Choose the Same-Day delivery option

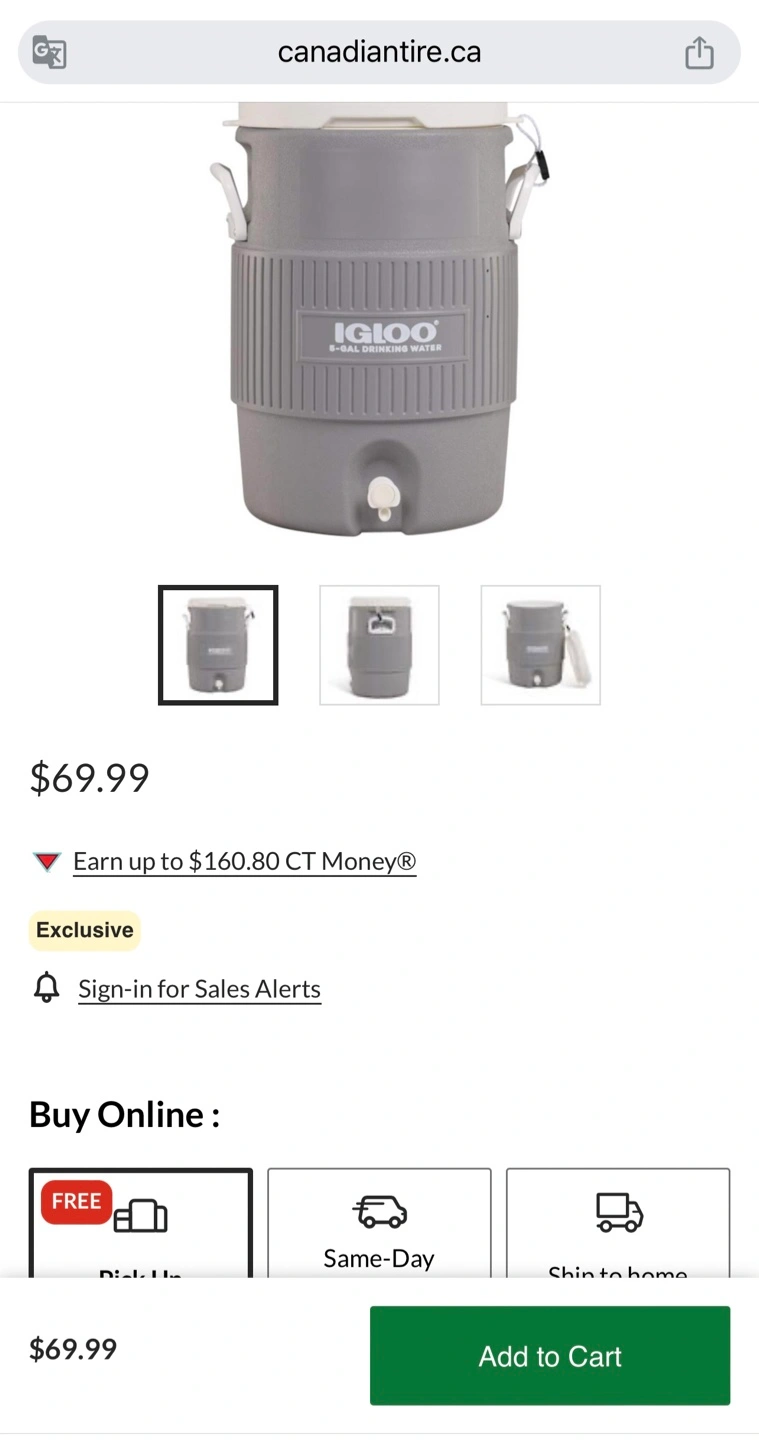[379, 1224]
